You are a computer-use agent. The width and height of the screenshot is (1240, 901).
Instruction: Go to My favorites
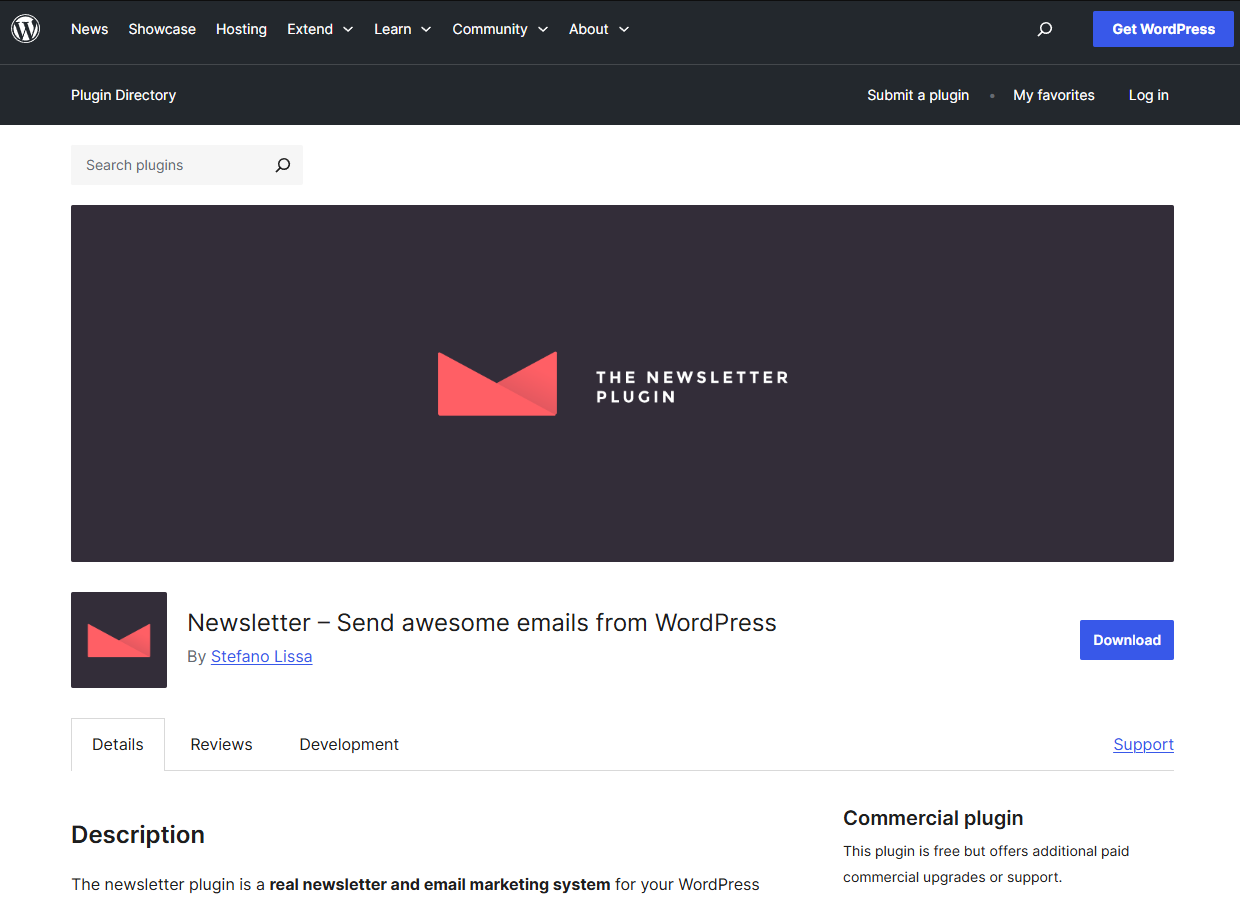[1054, 95]
